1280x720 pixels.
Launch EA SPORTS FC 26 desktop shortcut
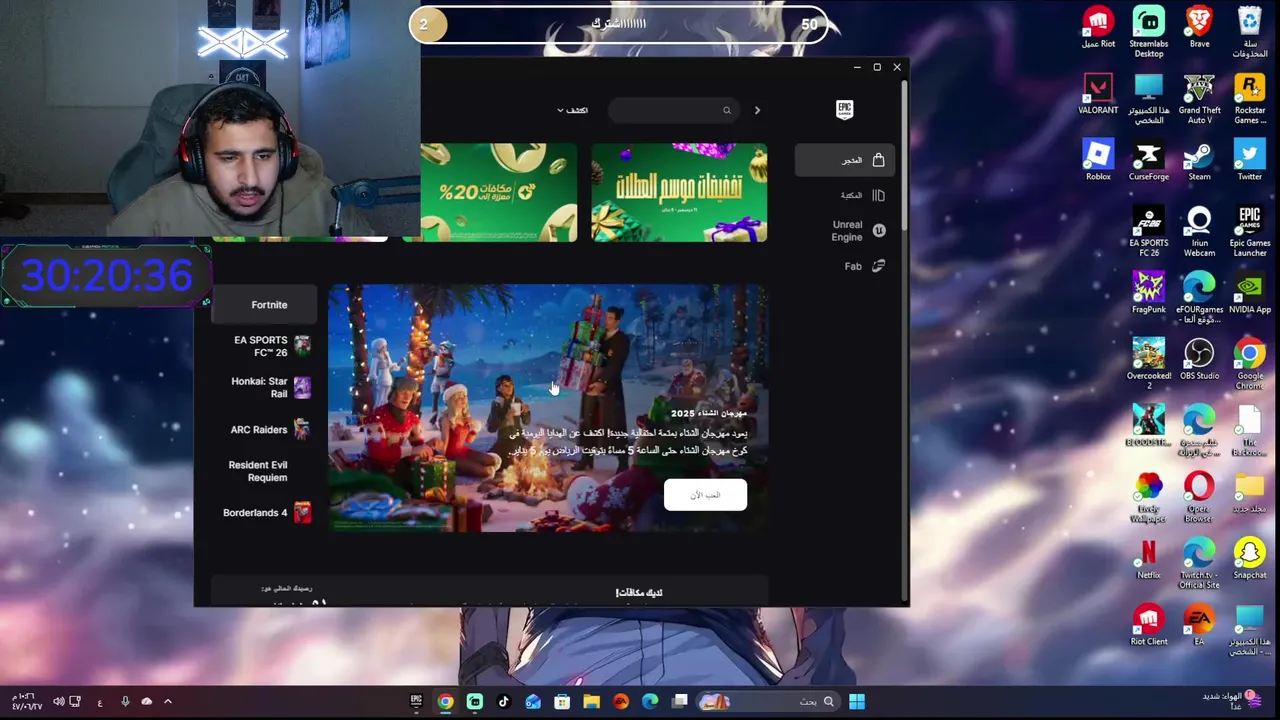coord(1148,232)
